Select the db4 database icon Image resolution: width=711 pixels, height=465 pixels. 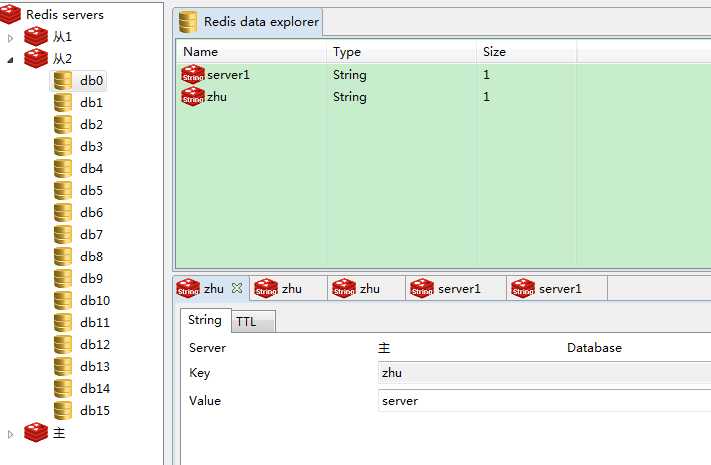63,168
